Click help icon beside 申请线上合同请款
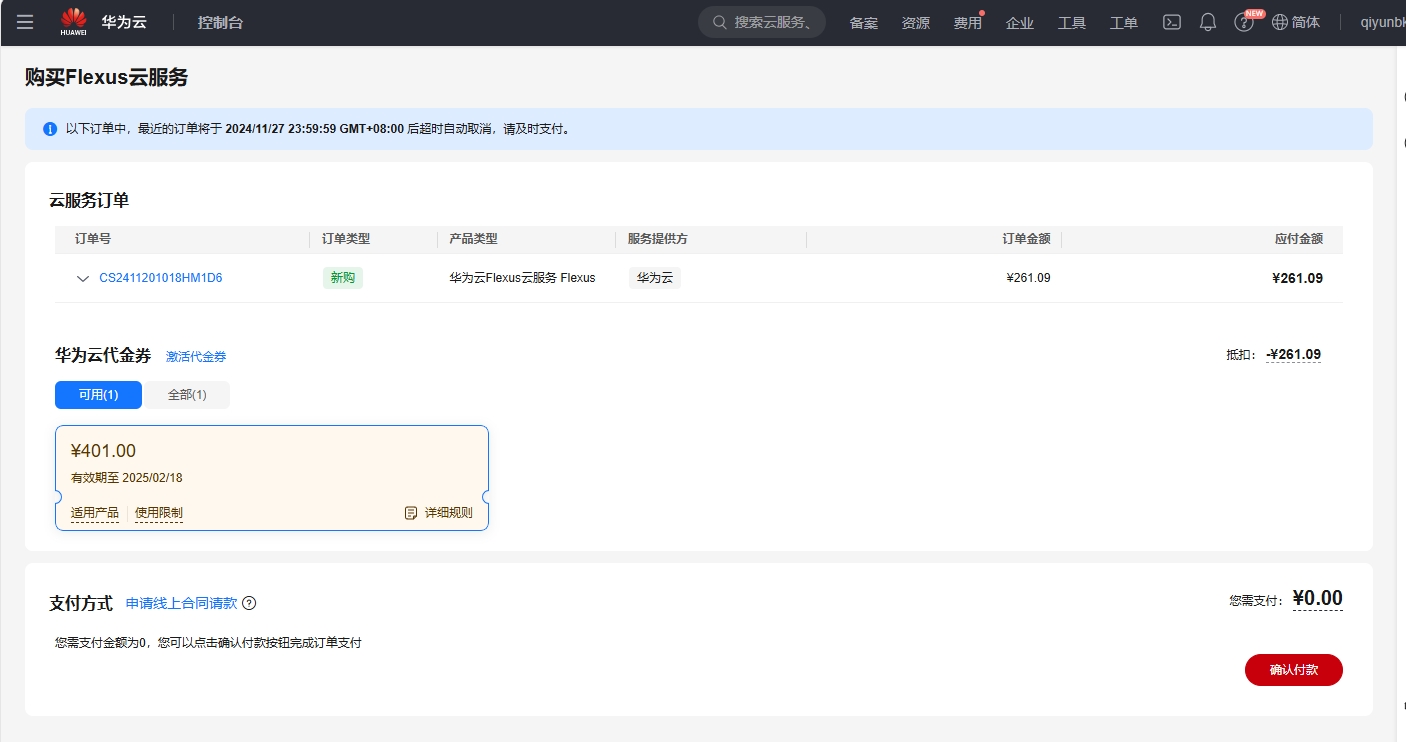This screenshot has height=742, width=1406. coord(250,603)
